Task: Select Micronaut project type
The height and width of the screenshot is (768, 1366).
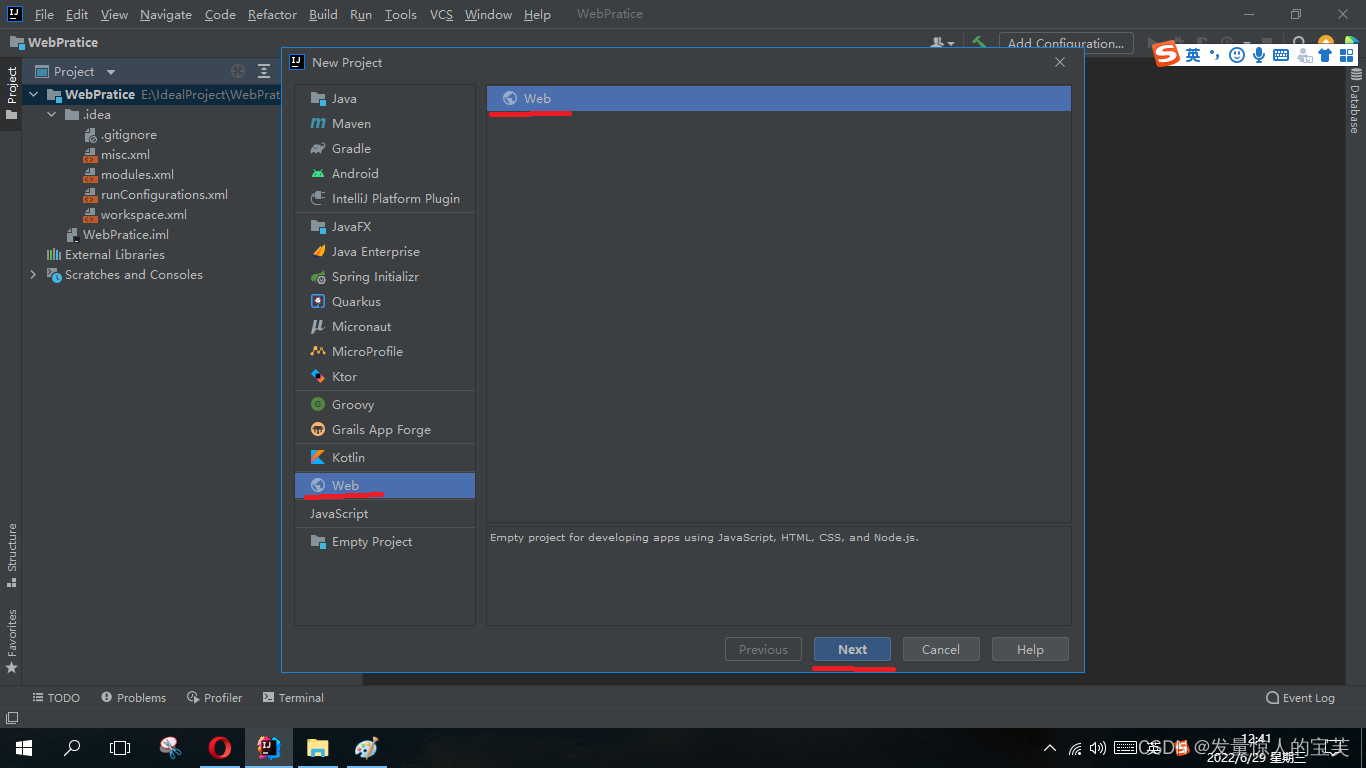Action: tap(385, 326)
